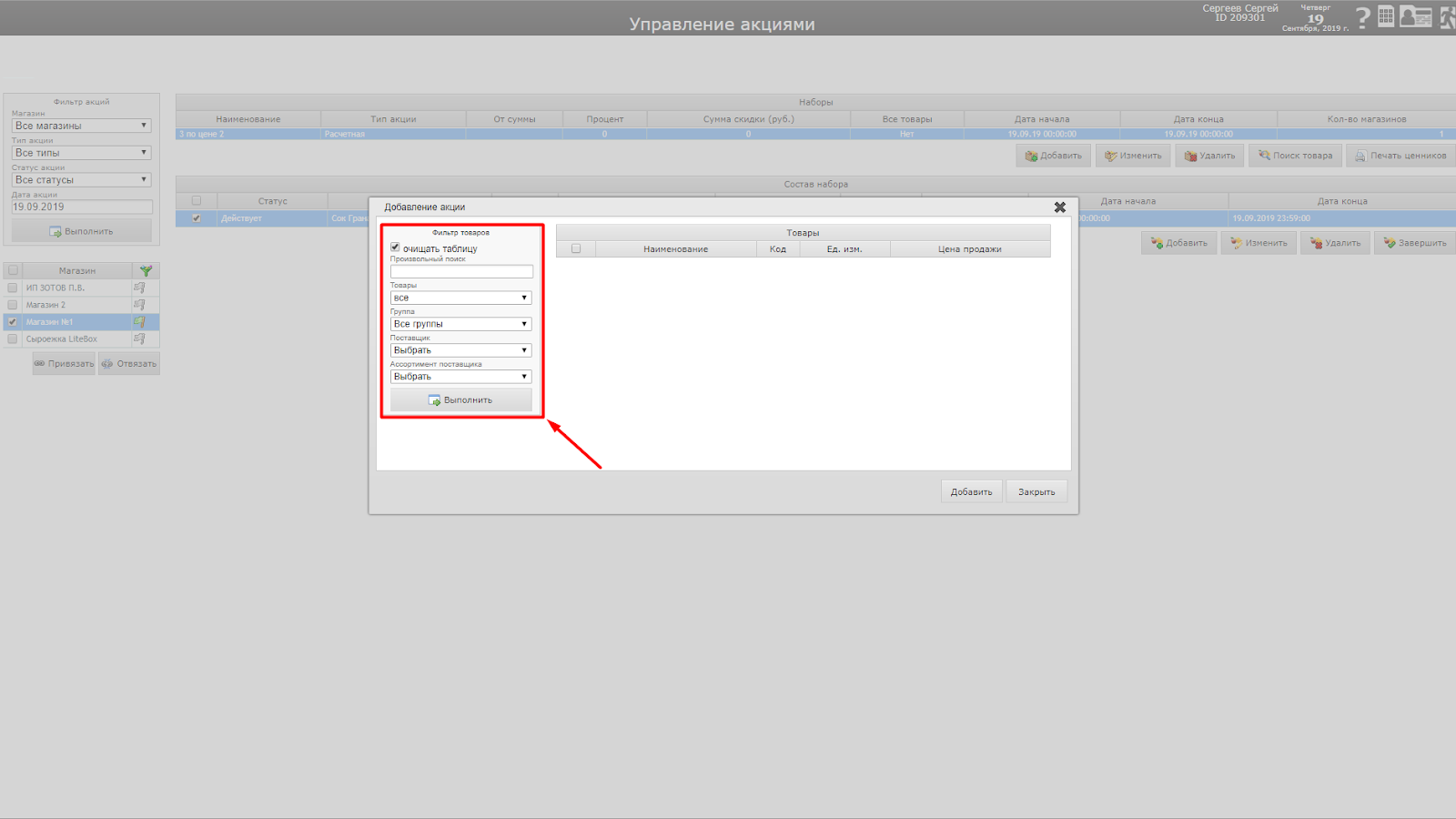Click the Магазин 2 store name
1456x819 pixels.
click(45, 306)
